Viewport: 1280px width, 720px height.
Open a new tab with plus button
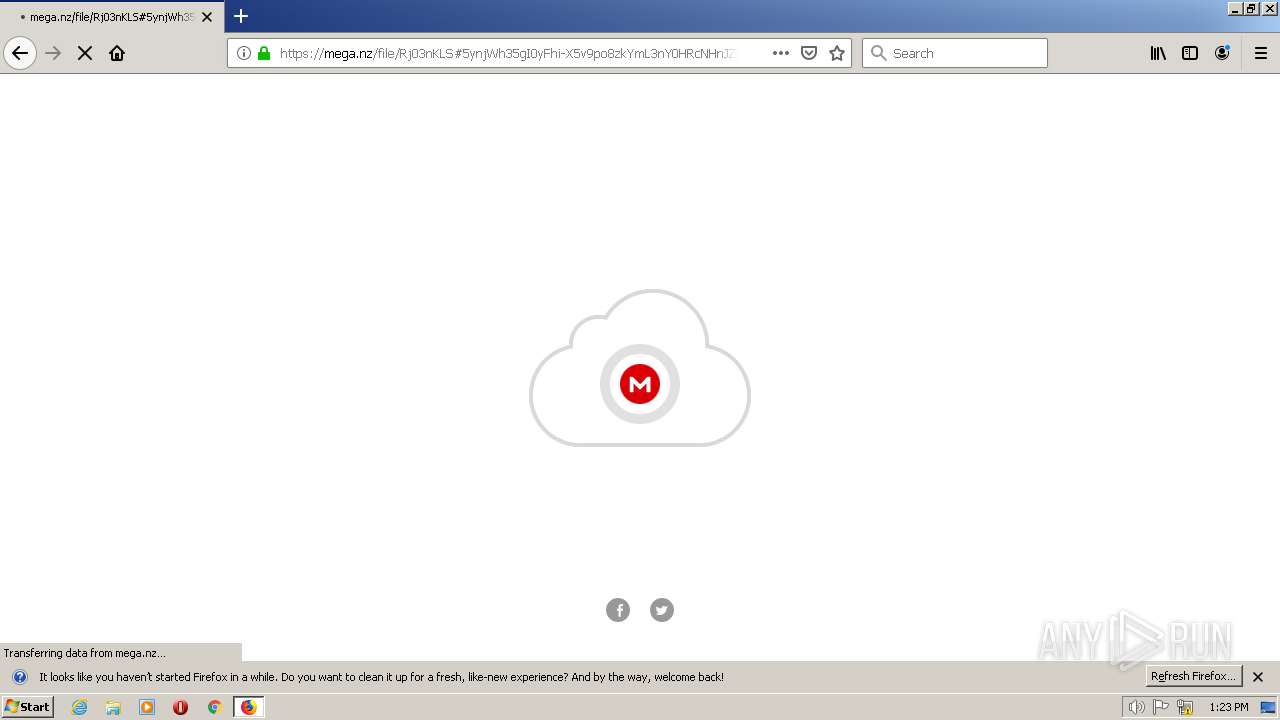[241, 16]
